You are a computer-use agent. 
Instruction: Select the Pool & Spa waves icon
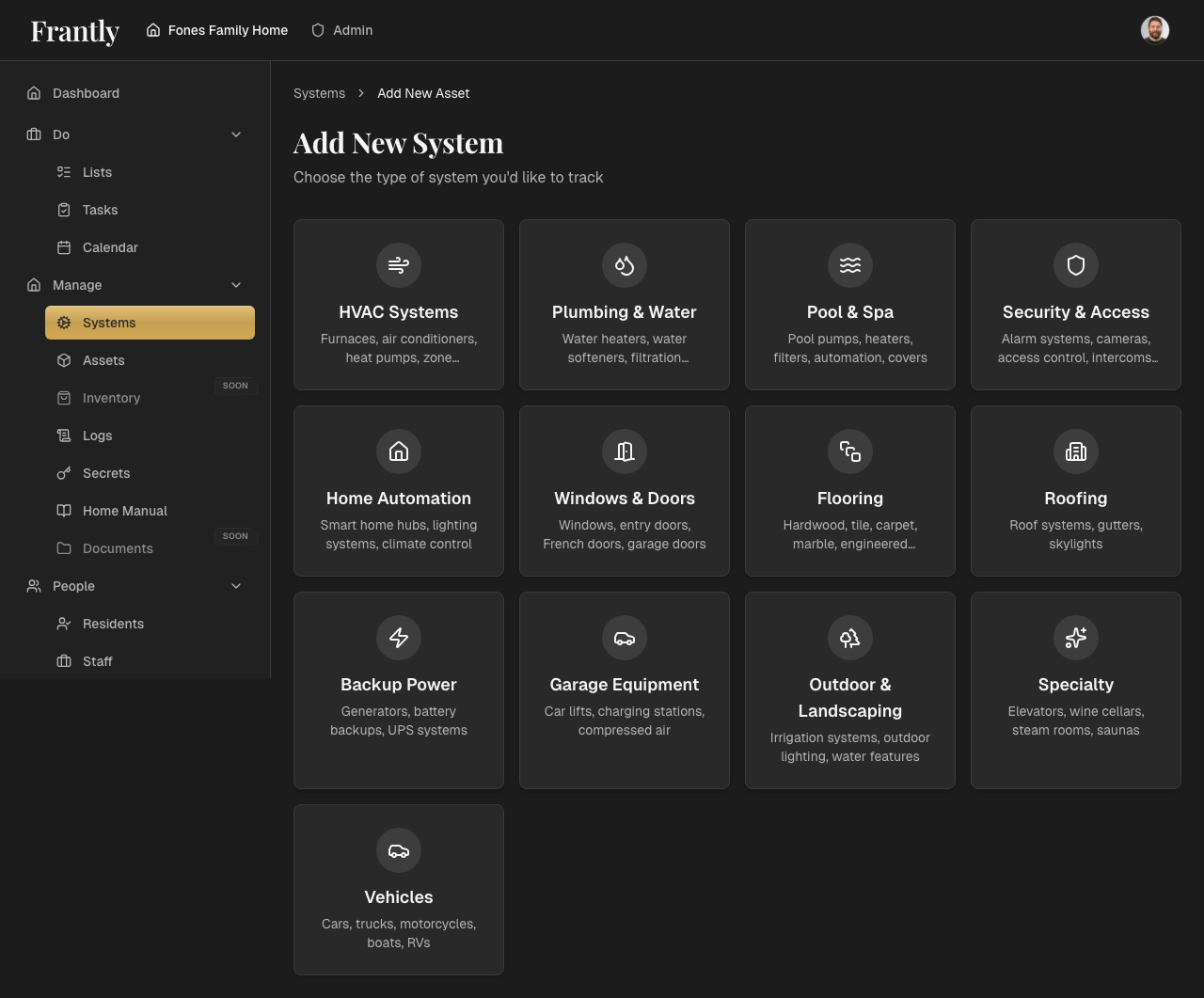(849, 265)
